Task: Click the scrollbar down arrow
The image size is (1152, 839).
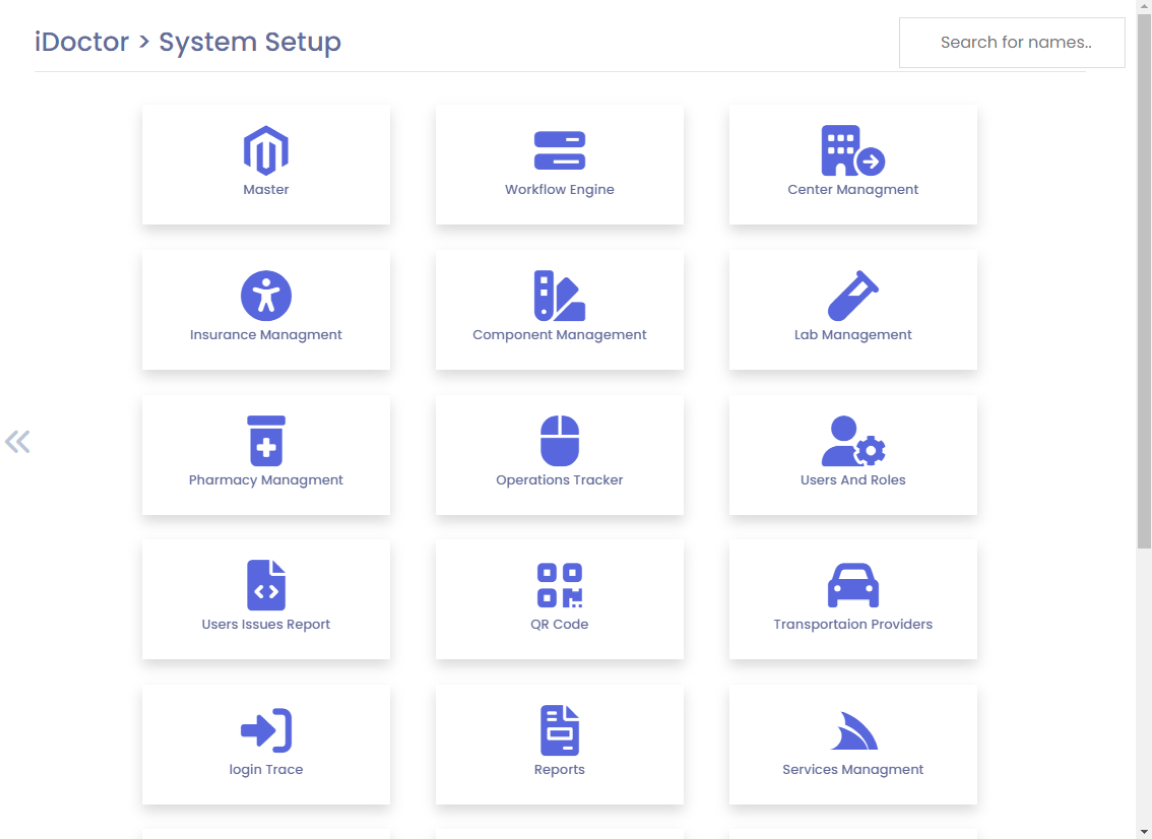Action: [1144, 831]
